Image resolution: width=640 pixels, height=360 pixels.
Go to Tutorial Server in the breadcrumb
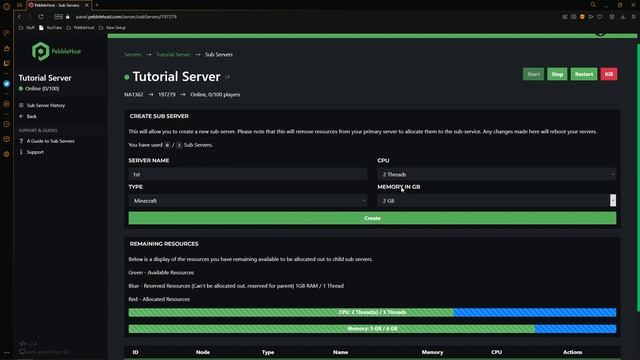click(173, 54)
